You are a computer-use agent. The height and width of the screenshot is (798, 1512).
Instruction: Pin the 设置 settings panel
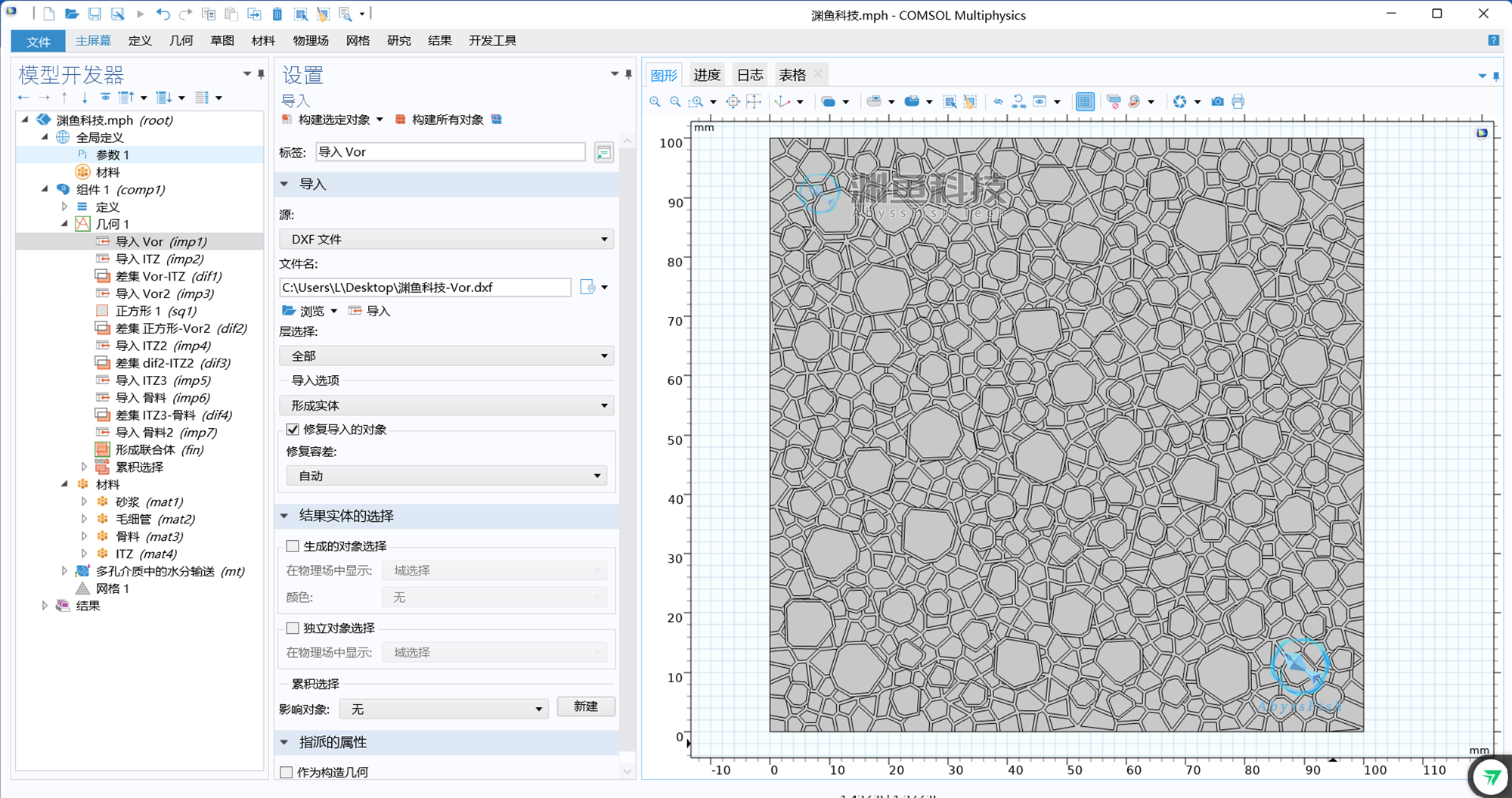click(628, 74)
